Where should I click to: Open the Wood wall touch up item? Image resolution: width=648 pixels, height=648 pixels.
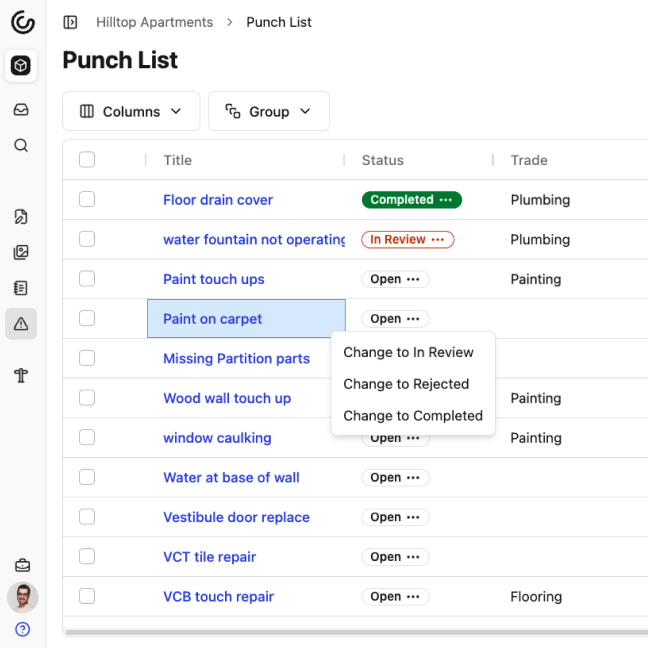227,398
